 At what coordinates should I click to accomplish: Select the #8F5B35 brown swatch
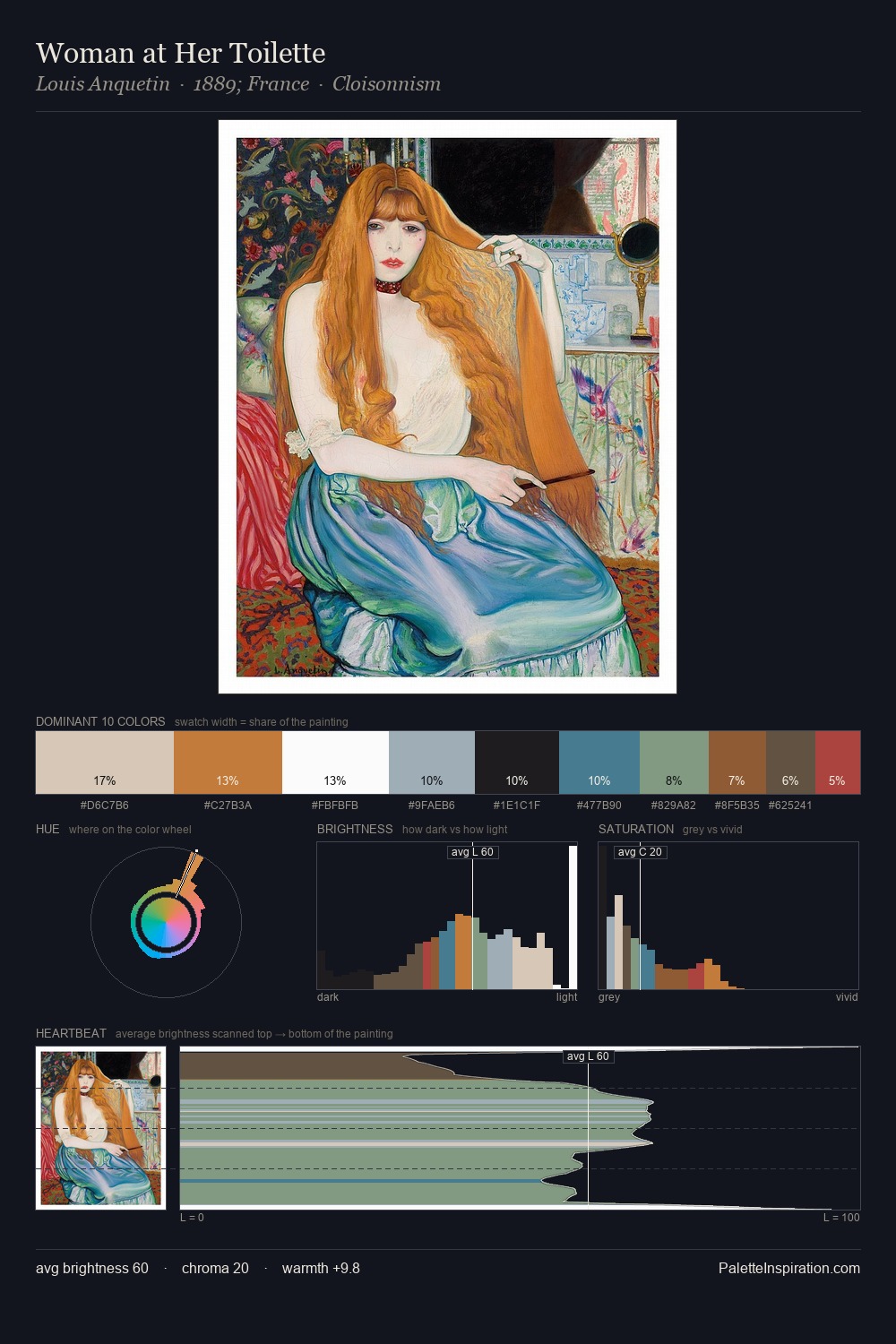(x=737, y=762)
